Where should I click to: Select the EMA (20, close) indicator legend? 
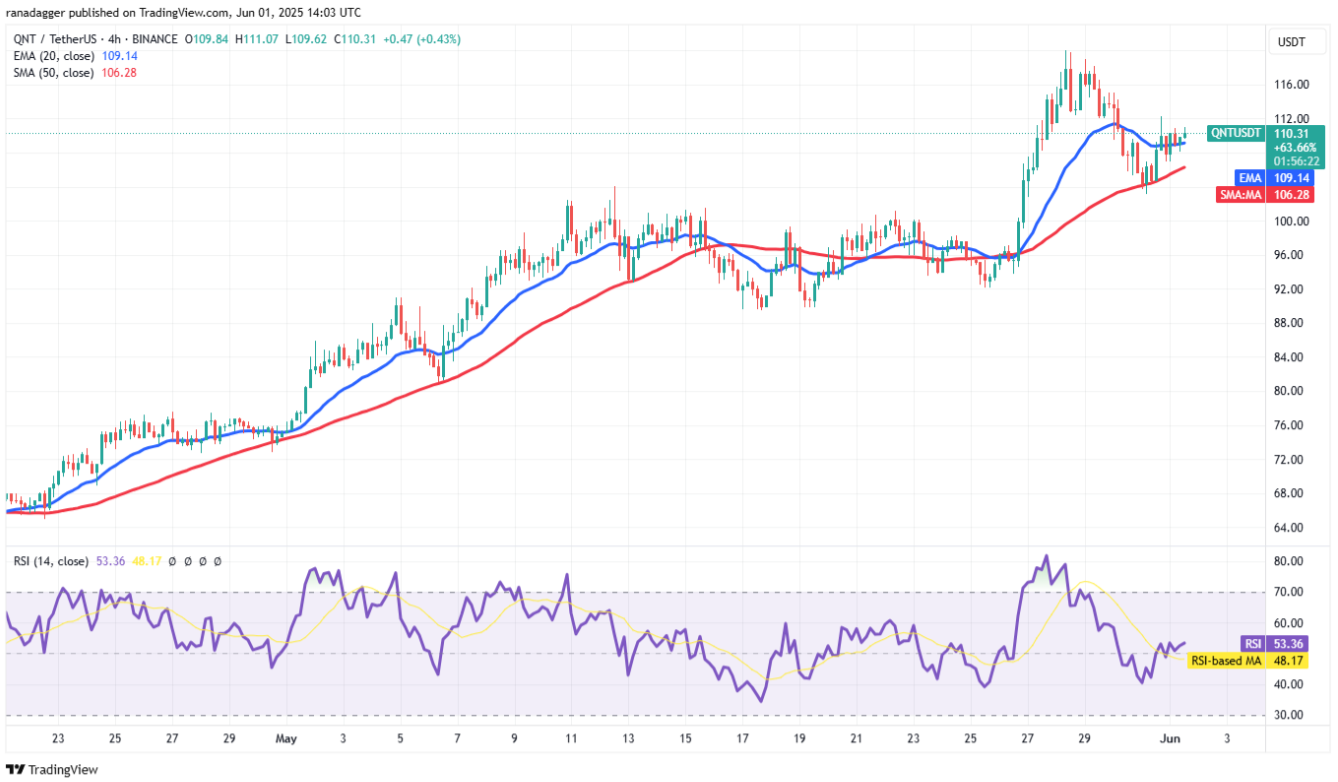tap(54, 56)
